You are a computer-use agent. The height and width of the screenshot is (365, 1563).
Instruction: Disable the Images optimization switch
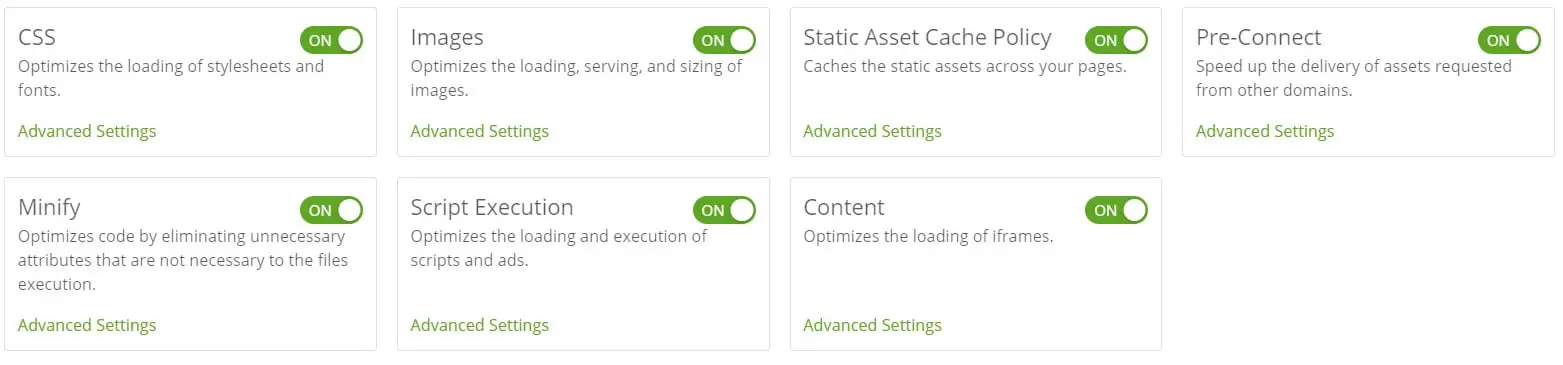pos(724,40)
